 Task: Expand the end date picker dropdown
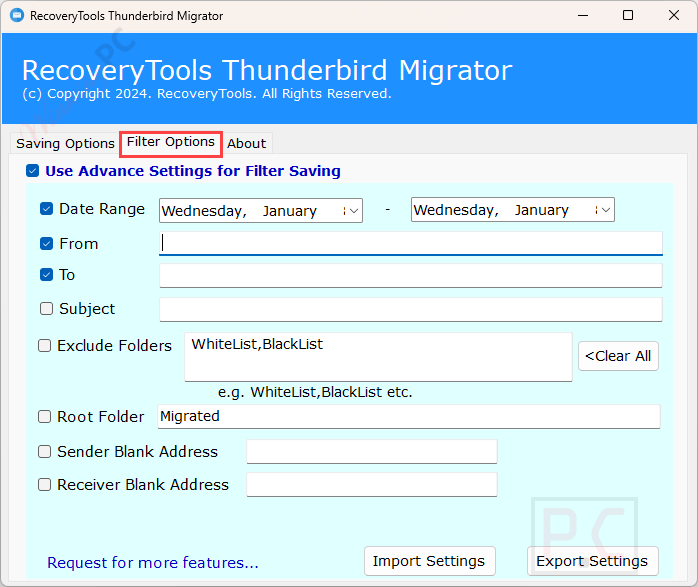coord(603,210)
